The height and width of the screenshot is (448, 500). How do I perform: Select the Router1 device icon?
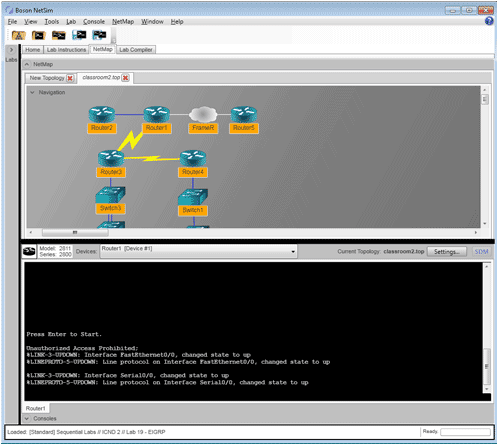click(x=157, y=114)
